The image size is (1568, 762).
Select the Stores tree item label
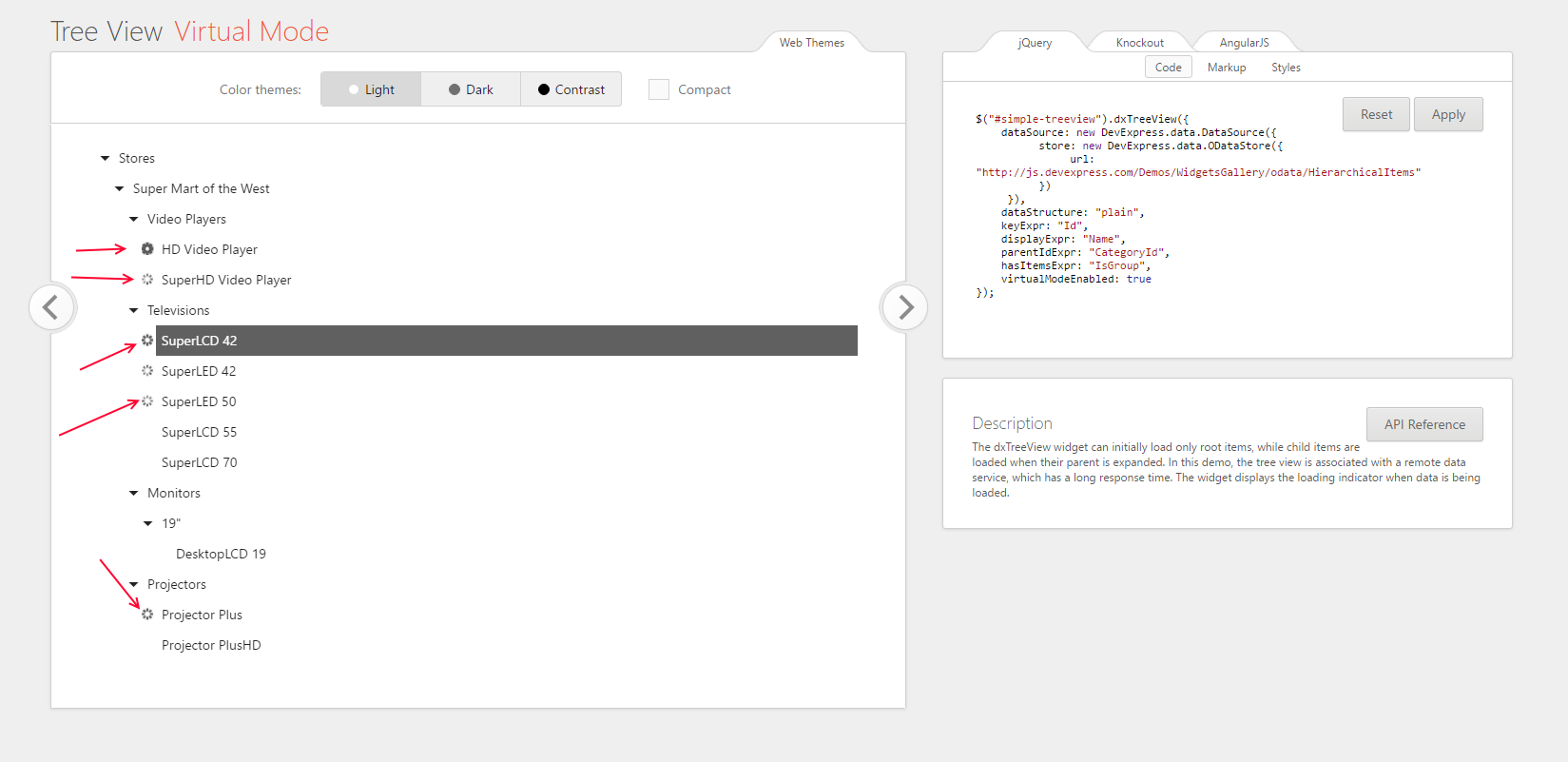pyautogui.click(x=137, y=158)
